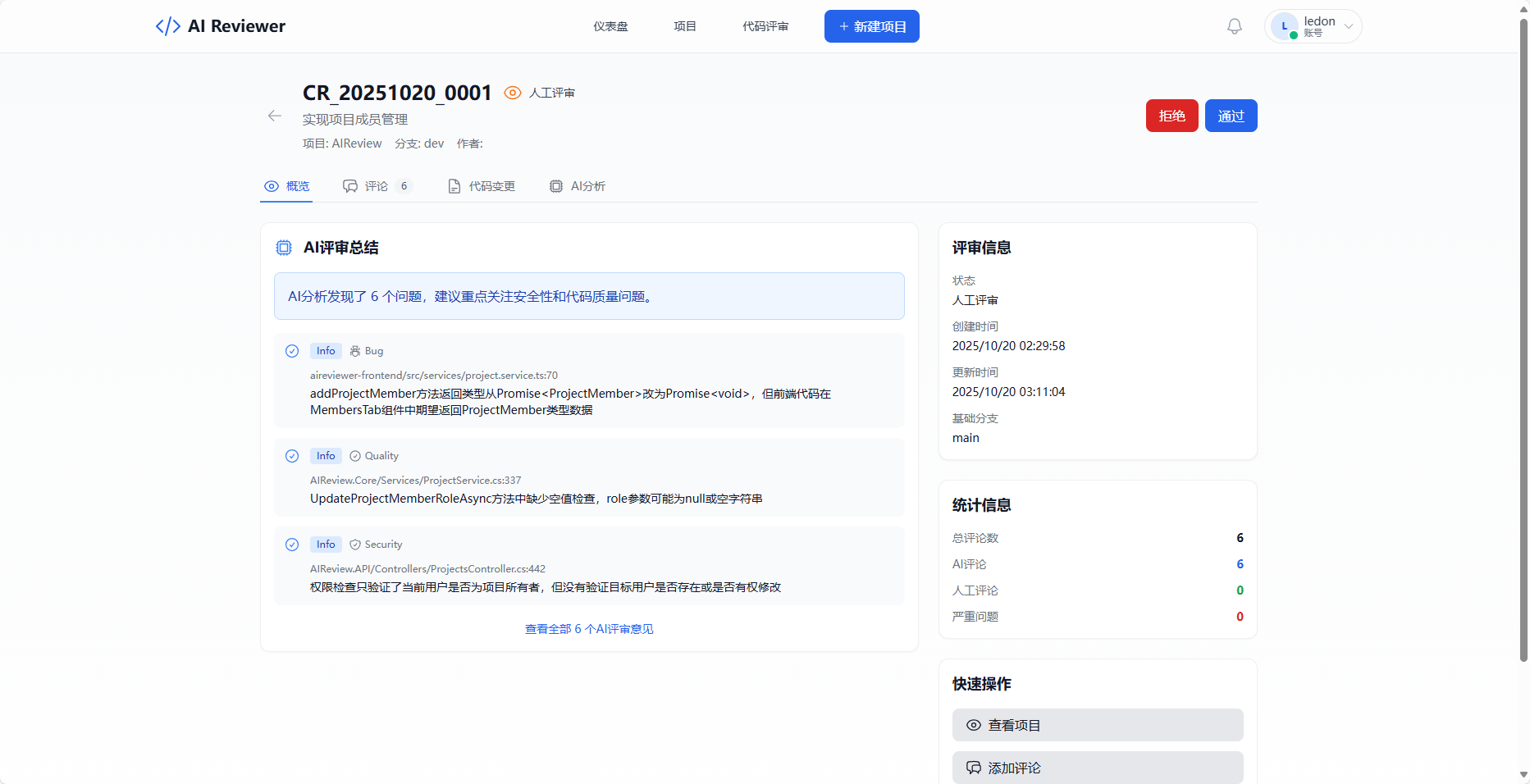Viewport: 1530px width, 784px height.
Task: Click the eye icon beside 人工评审 status
Action: [512, 93]
